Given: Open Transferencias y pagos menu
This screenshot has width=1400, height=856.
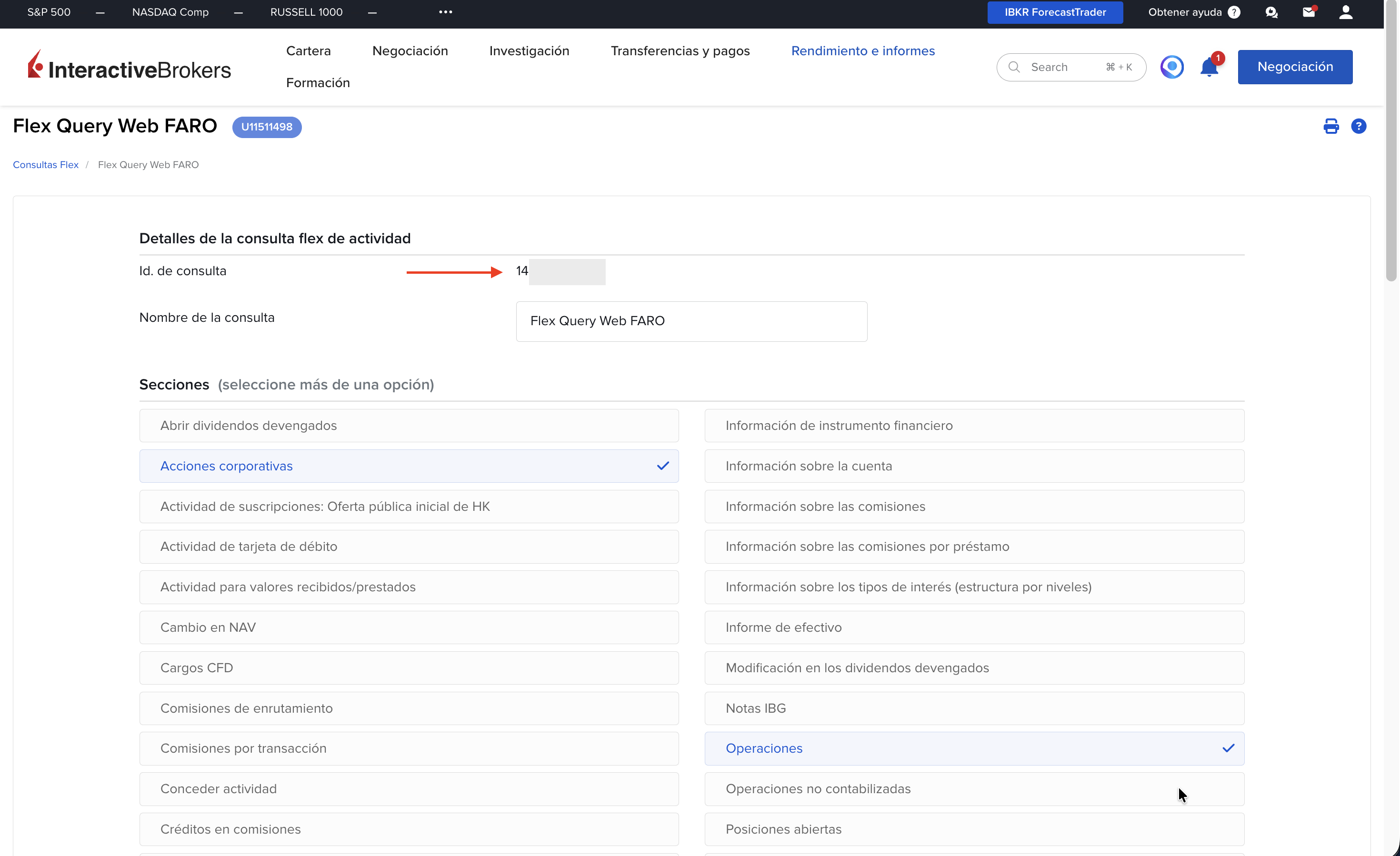Looking at the screenshot, I should 680,51.
